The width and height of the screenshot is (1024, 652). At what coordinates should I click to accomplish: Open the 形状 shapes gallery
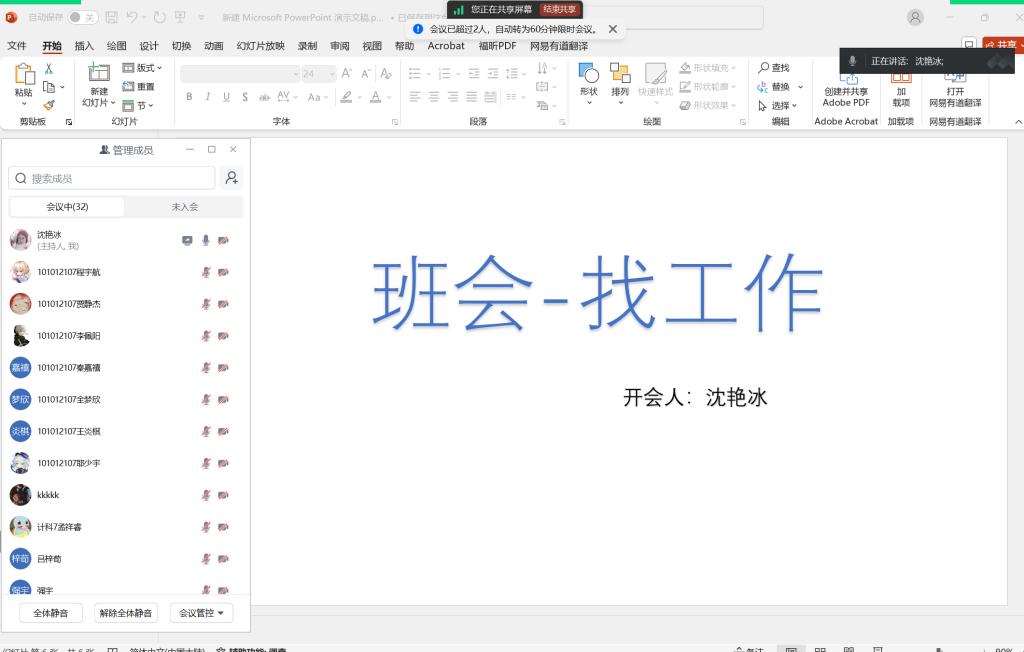click(588, 81)
